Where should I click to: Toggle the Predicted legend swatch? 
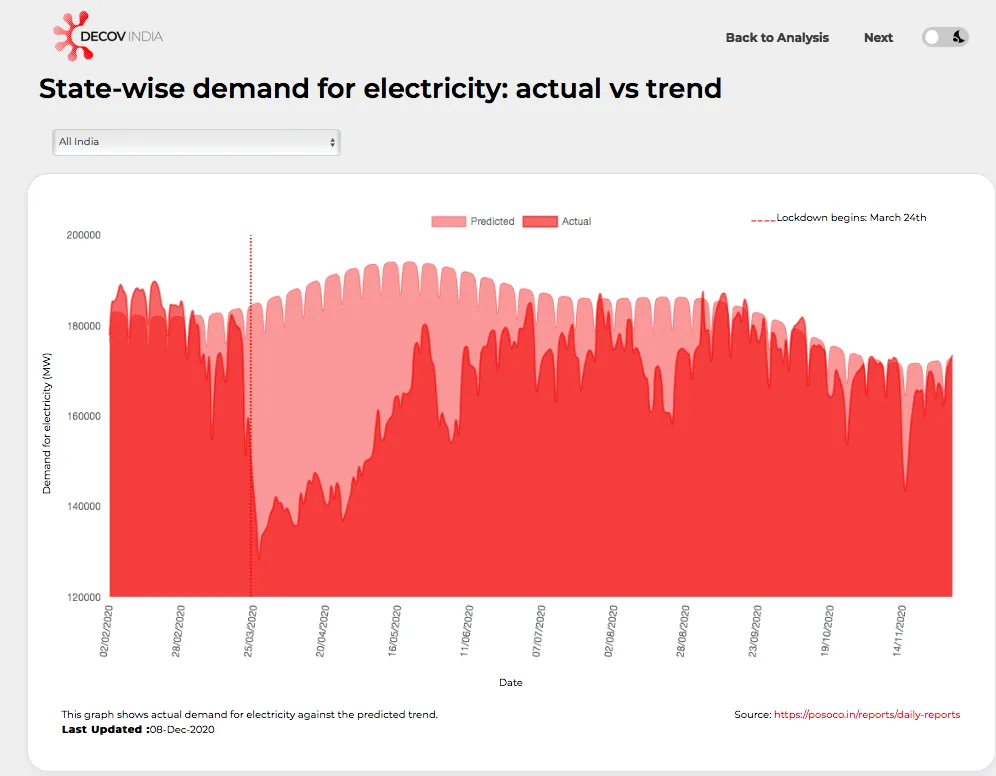pos(448,222)
